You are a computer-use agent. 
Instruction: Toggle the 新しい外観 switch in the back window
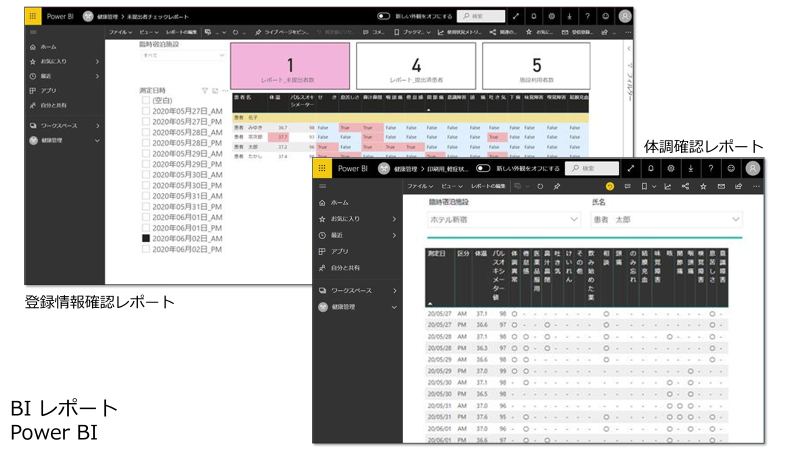[384, 16]
